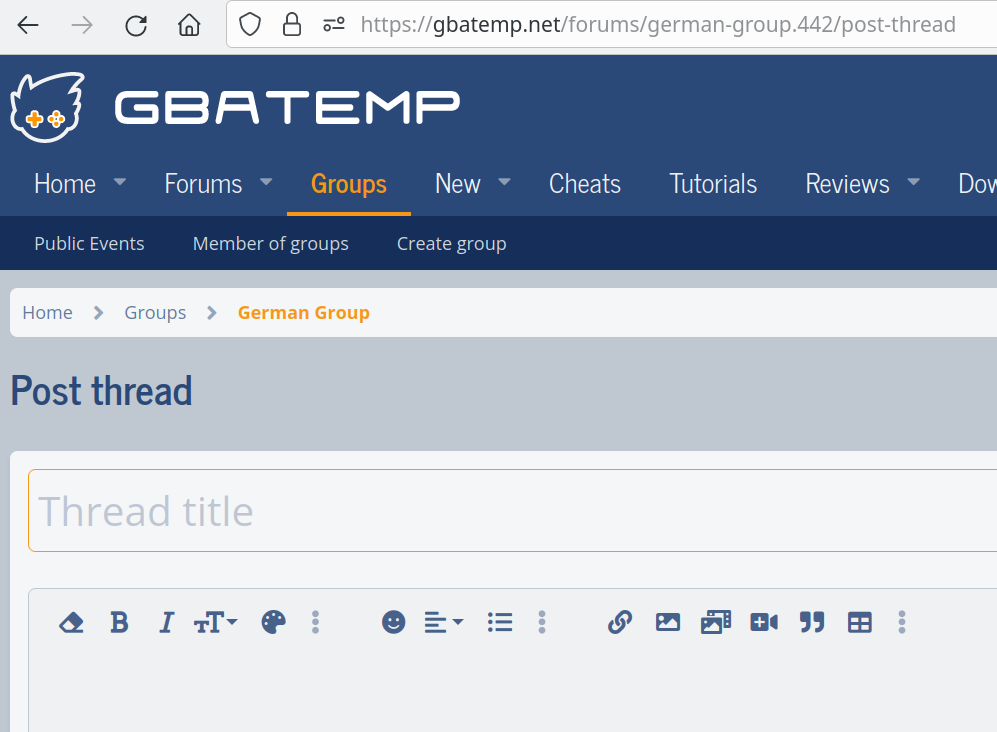Select the Groups nav tab
The image size is (997, 732).
(348, 184)
